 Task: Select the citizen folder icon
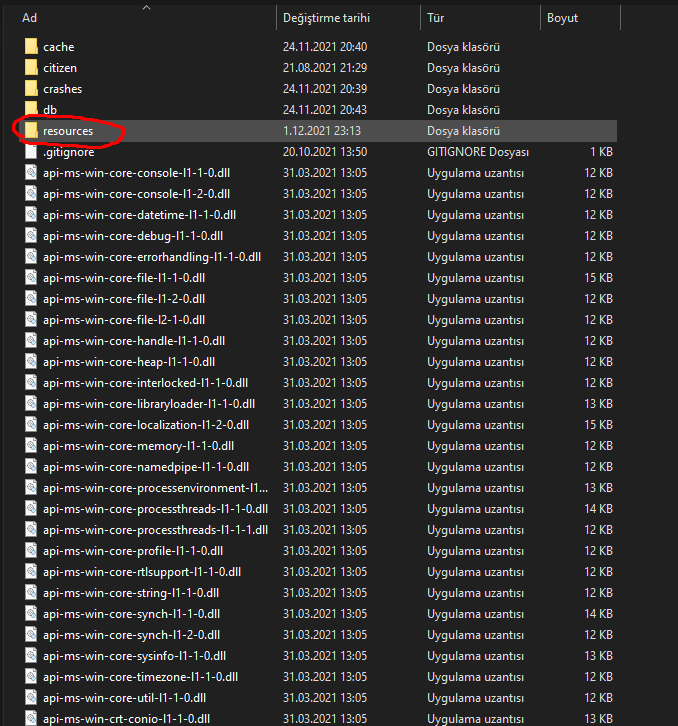point(31,68)
